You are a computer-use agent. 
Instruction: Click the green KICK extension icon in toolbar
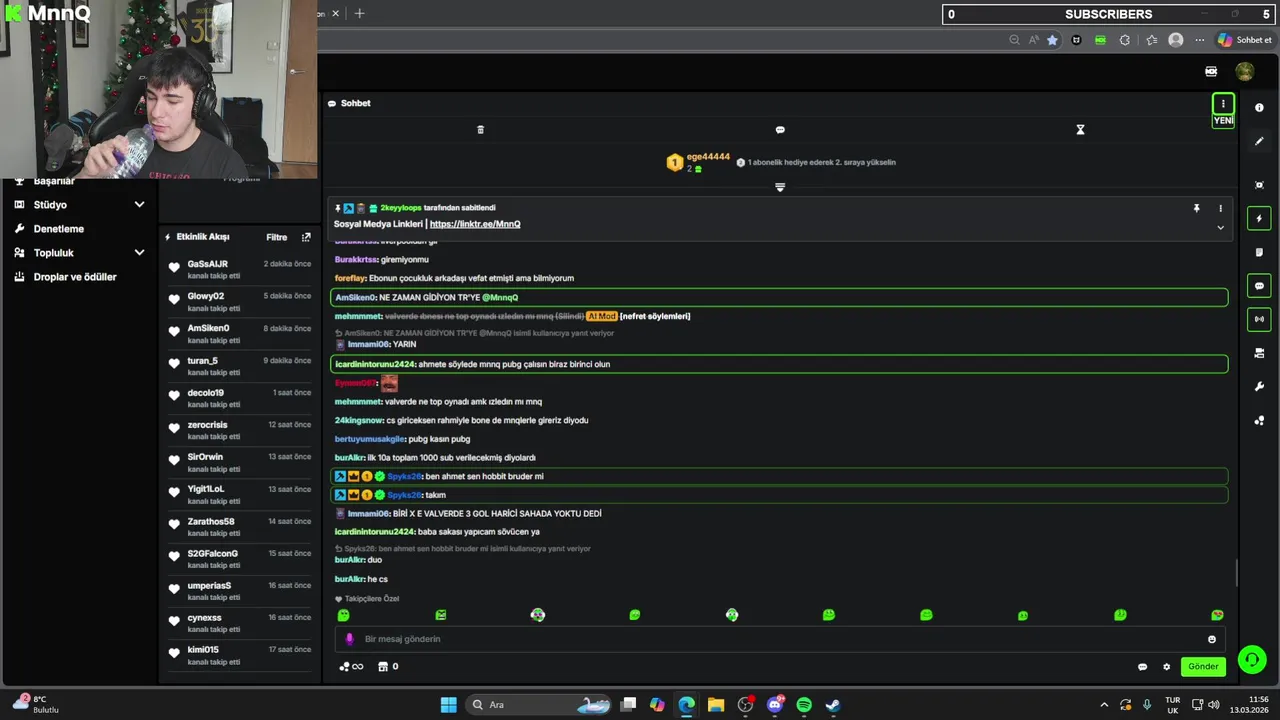[x=1101, y=40]
